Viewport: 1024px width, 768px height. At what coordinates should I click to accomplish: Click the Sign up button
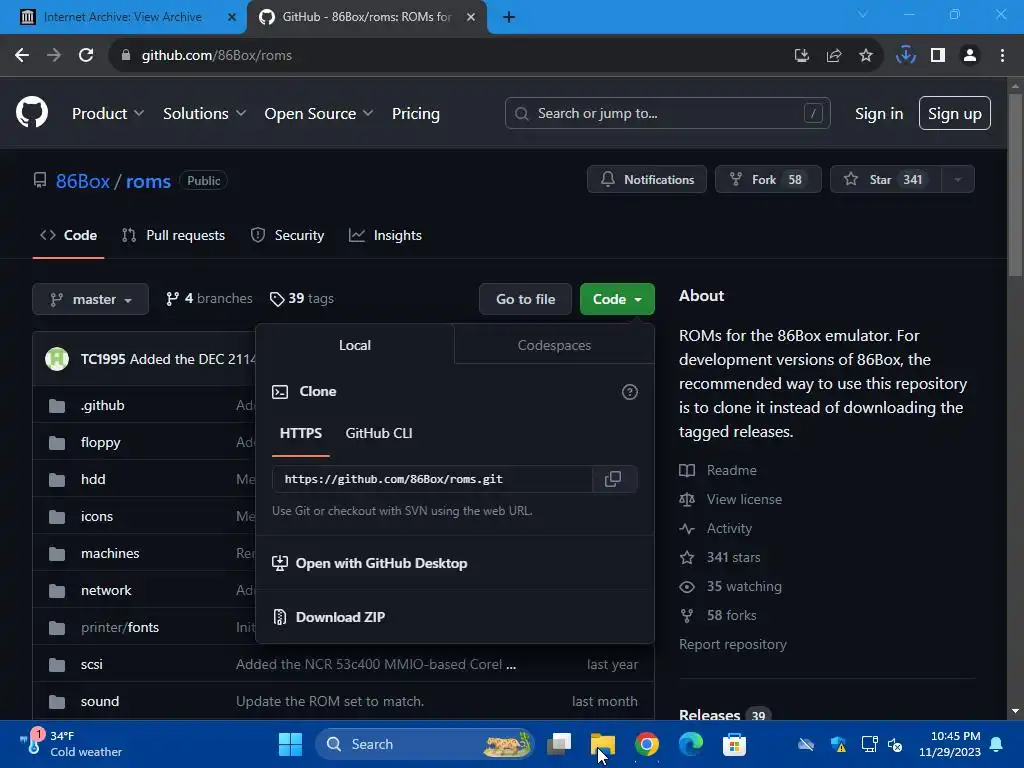click(955, 113)
